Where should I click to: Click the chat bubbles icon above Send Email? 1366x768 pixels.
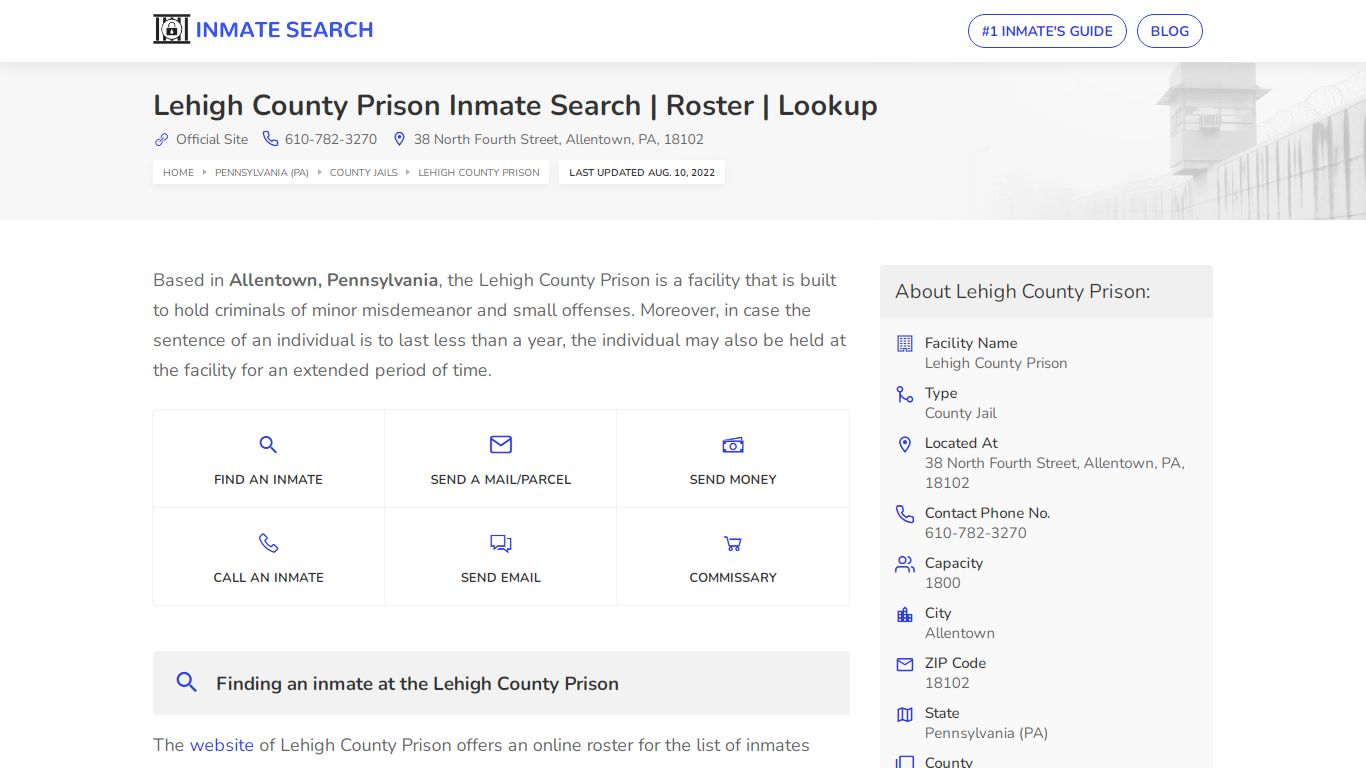click(501, 543)
